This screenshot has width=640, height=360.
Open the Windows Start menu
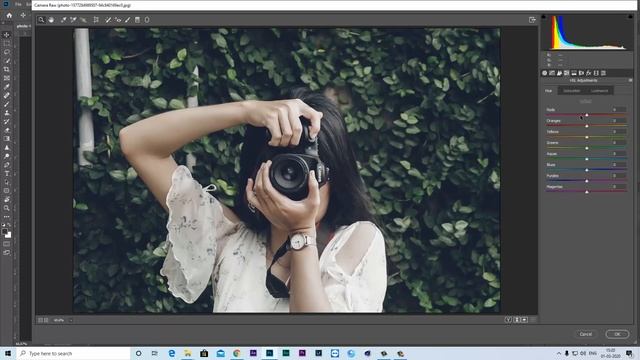[x=8, y=353]
